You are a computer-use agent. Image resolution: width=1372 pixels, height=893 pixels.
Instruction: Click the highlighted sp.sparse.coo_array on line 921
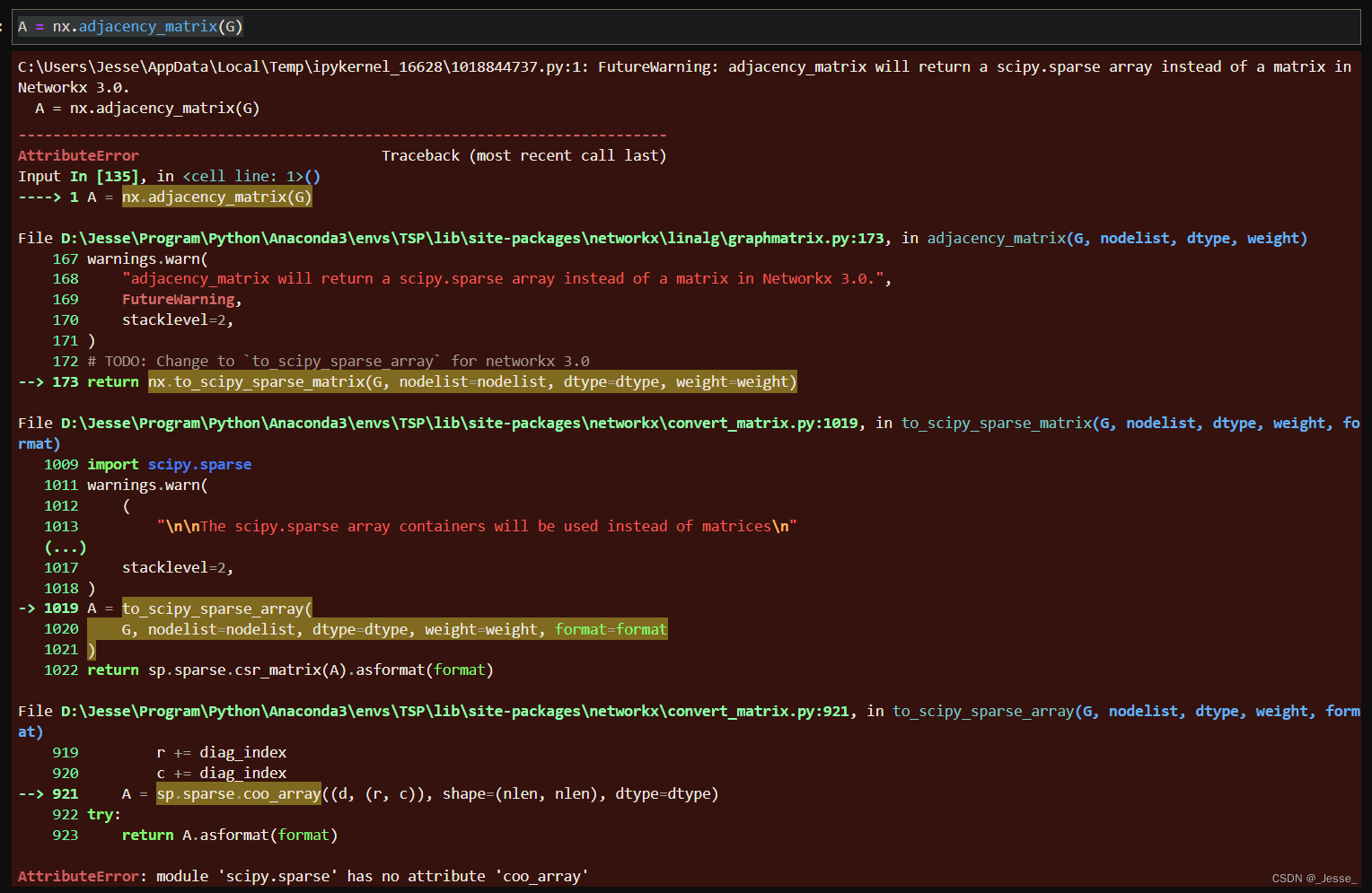coord(238,793)
